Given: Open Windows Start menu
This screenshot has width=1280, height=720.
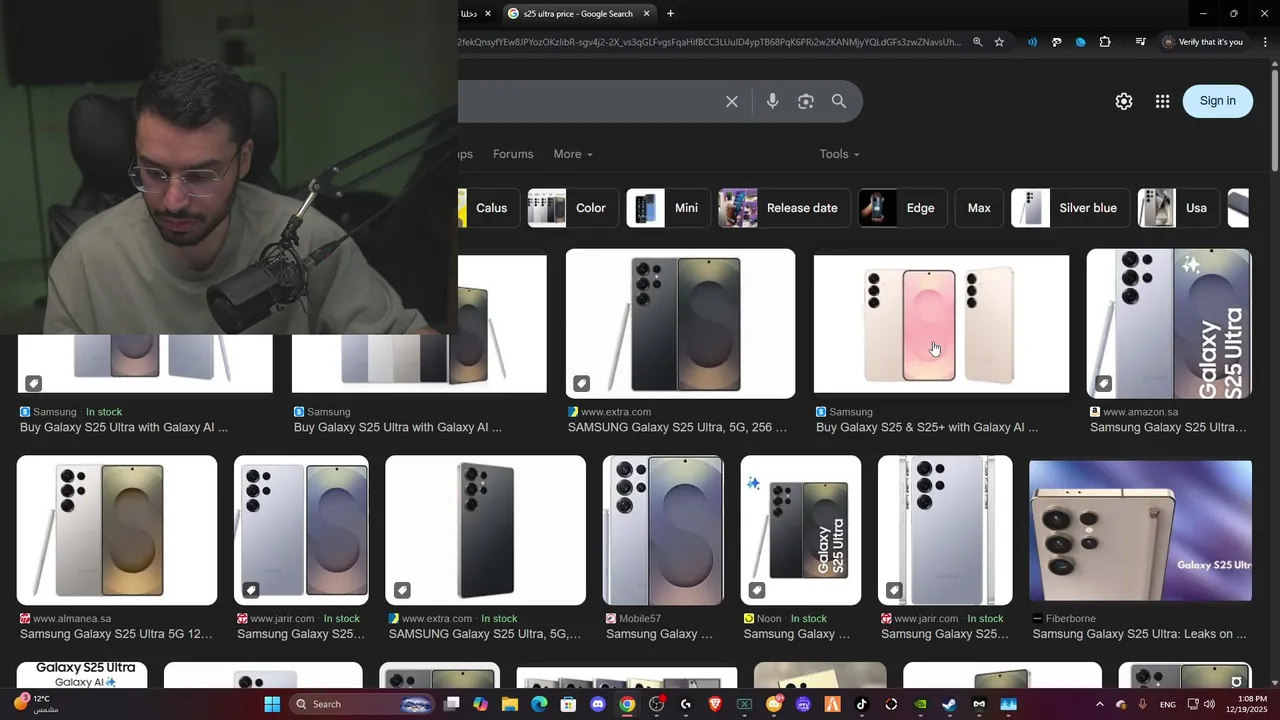Looking at the screenshot, I should 272,704.
